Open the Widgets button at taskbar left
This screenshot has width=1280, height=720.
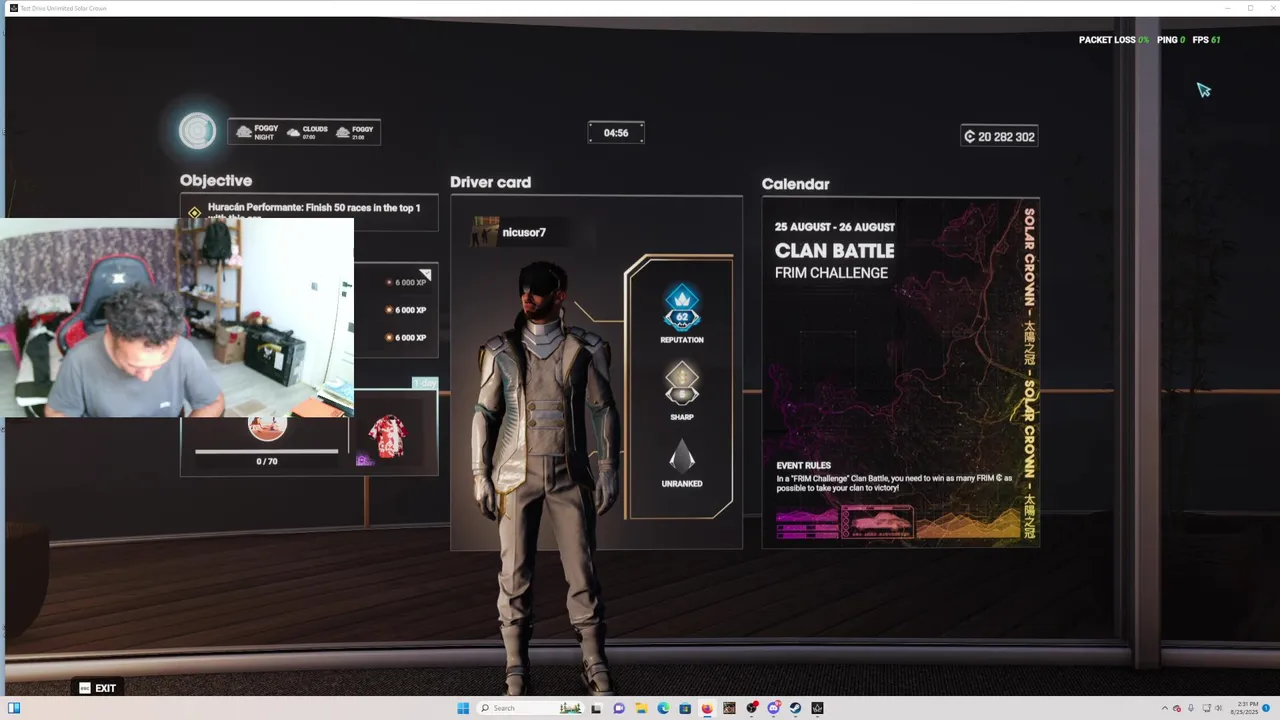14,708
